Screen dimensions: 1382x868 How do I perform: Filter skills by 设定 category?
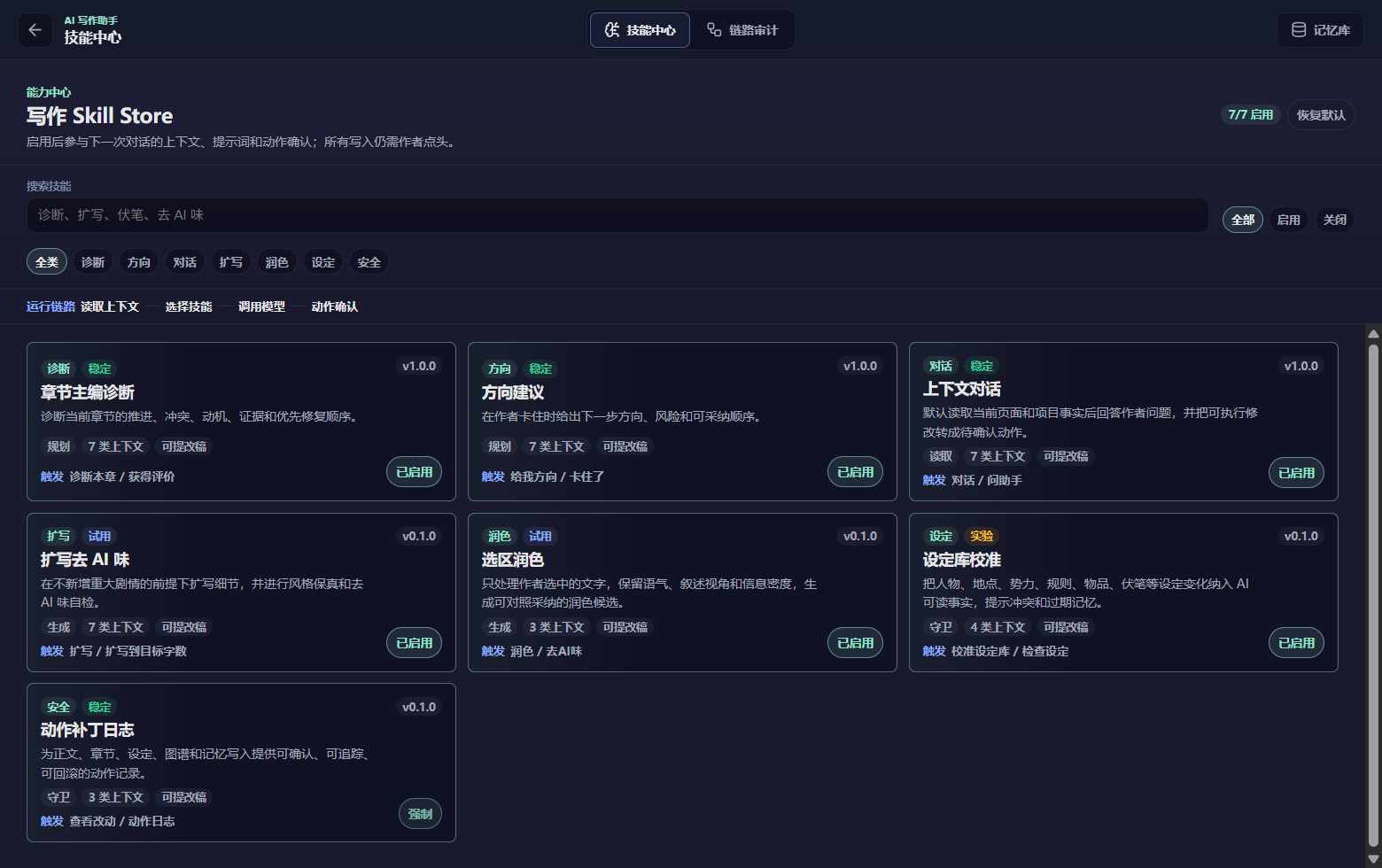pos(323,262)
